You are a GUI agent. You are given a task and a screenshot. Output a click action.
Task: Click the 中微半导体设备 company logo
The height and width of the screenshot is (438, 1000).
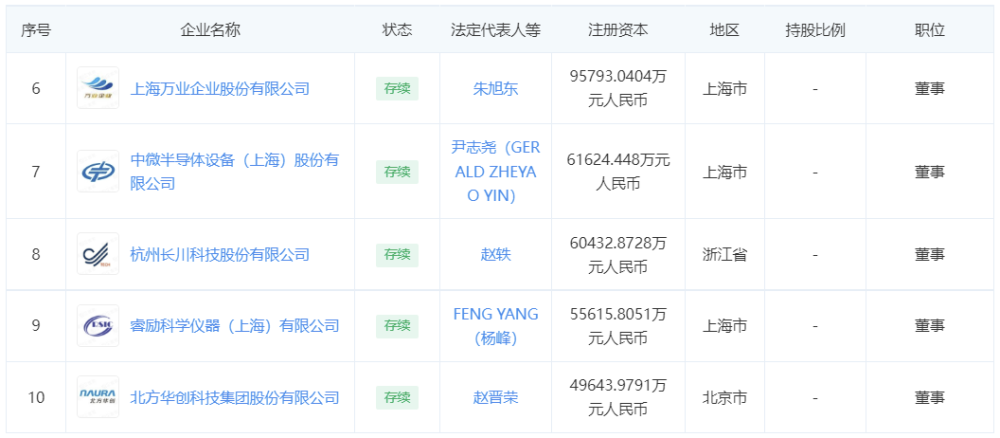click(x=98, y=172)
